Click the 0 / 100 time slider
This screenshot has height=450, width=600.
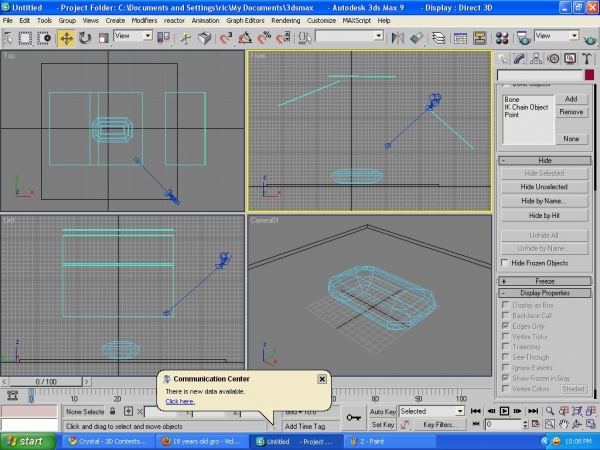click(46, 382)
